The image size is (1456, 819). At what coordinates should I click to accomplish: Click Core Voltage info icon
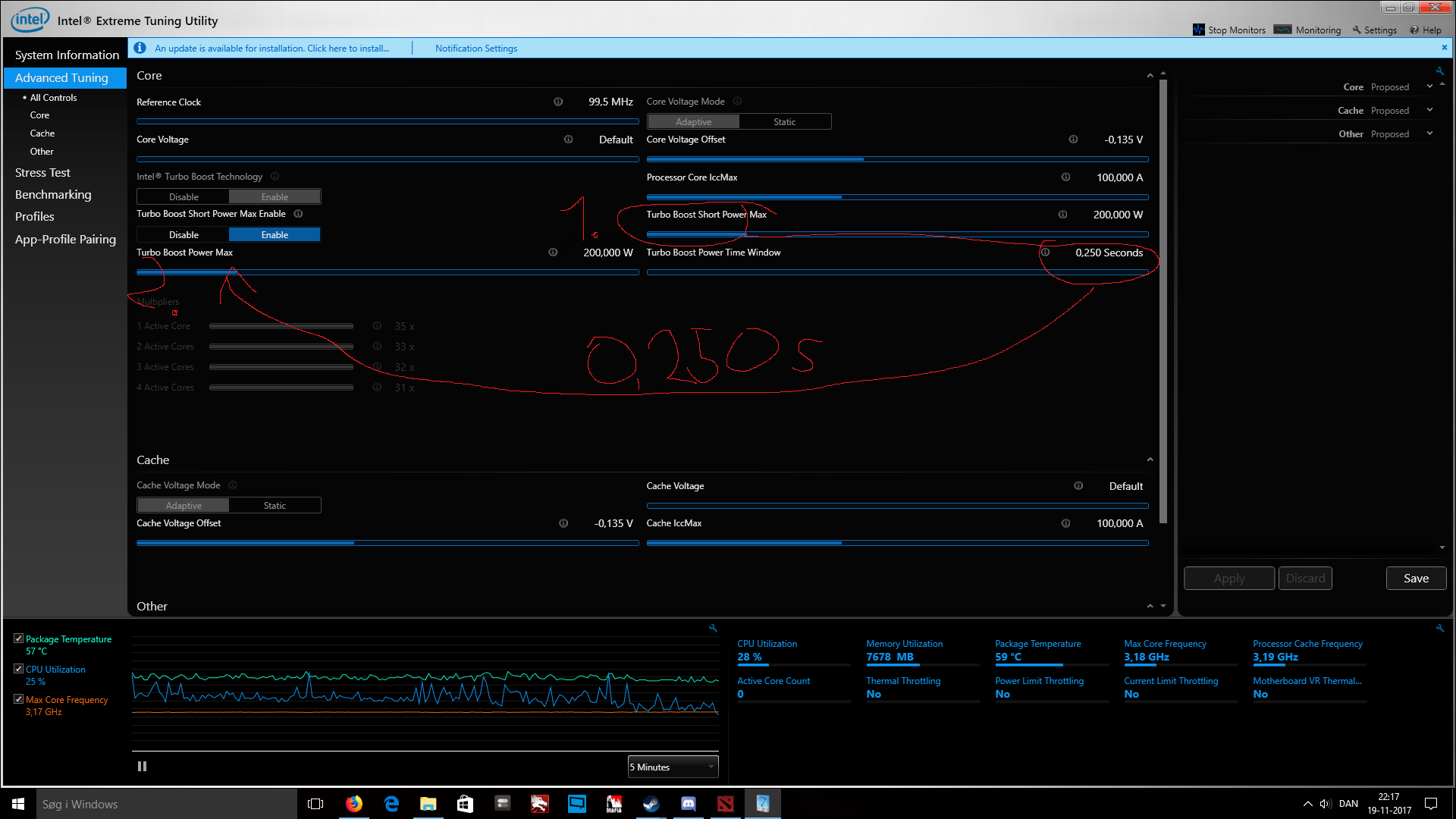pos(568,140)
